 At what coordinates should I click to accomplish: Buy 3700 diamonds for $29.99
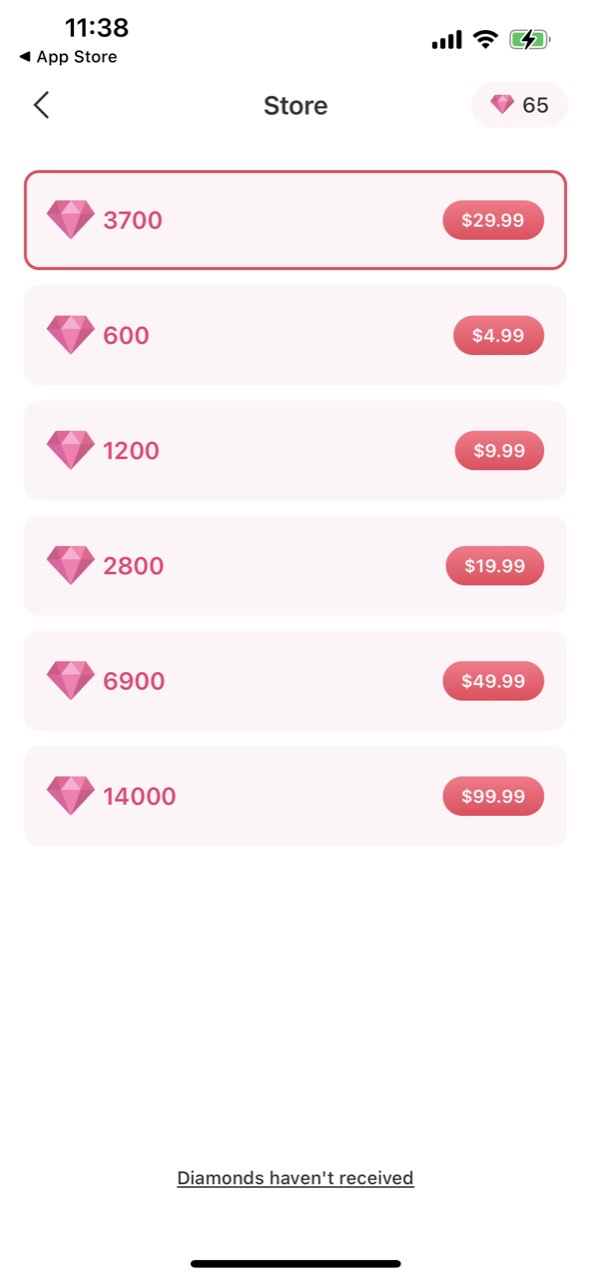pos(493,220)
